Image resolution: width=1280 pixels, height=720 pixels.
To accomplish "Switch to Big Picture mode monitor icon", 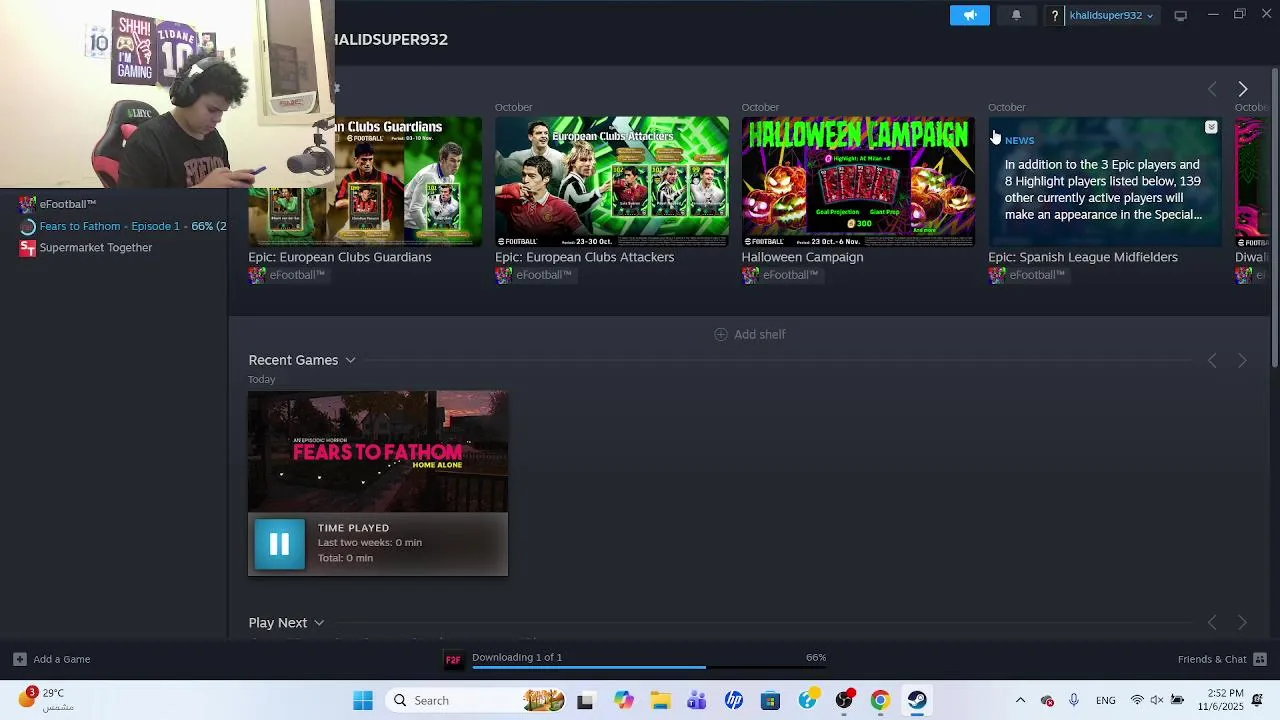I will tap(1180, 15).
